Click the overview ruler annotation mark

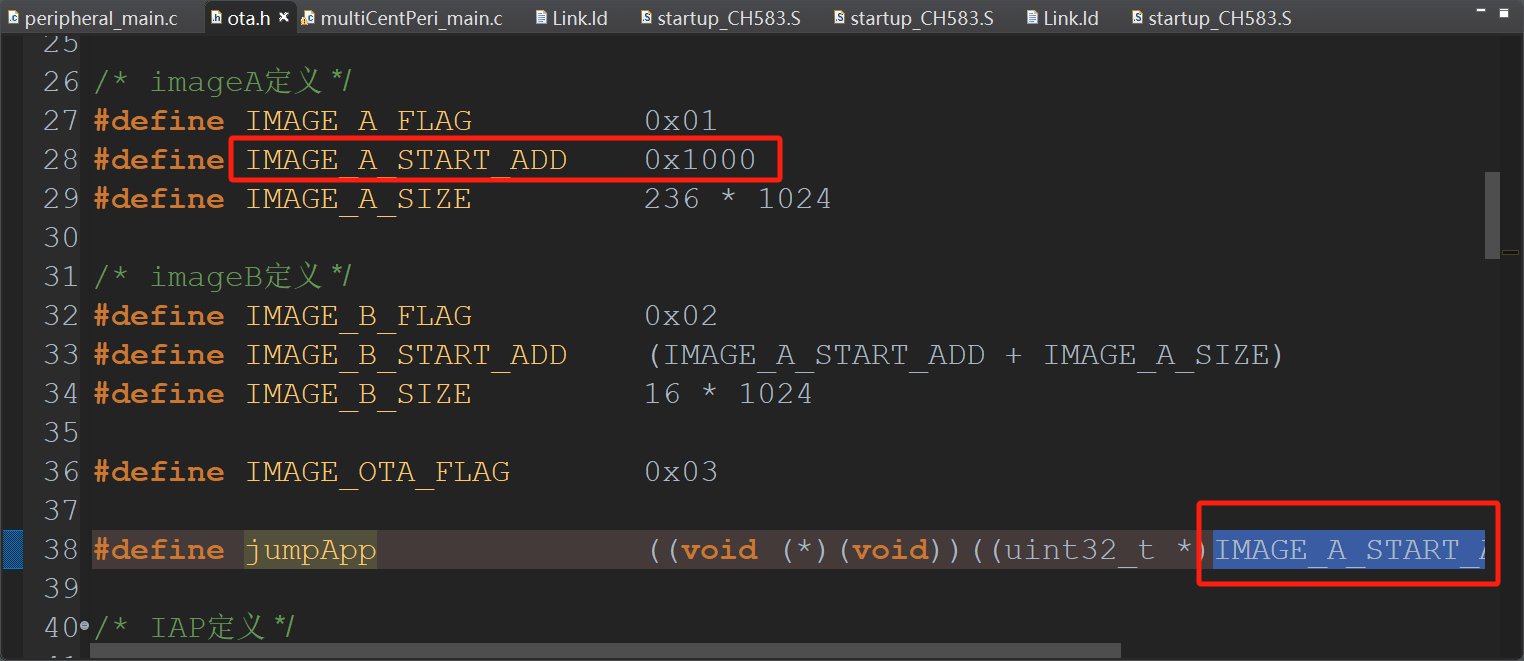pyautogui.click(x=1510, y=252)
